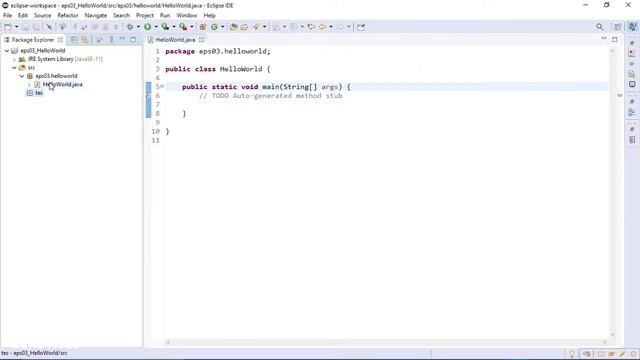Open the Window menu
This screenshot has width=640, height=360.
(x=187, y=16)
